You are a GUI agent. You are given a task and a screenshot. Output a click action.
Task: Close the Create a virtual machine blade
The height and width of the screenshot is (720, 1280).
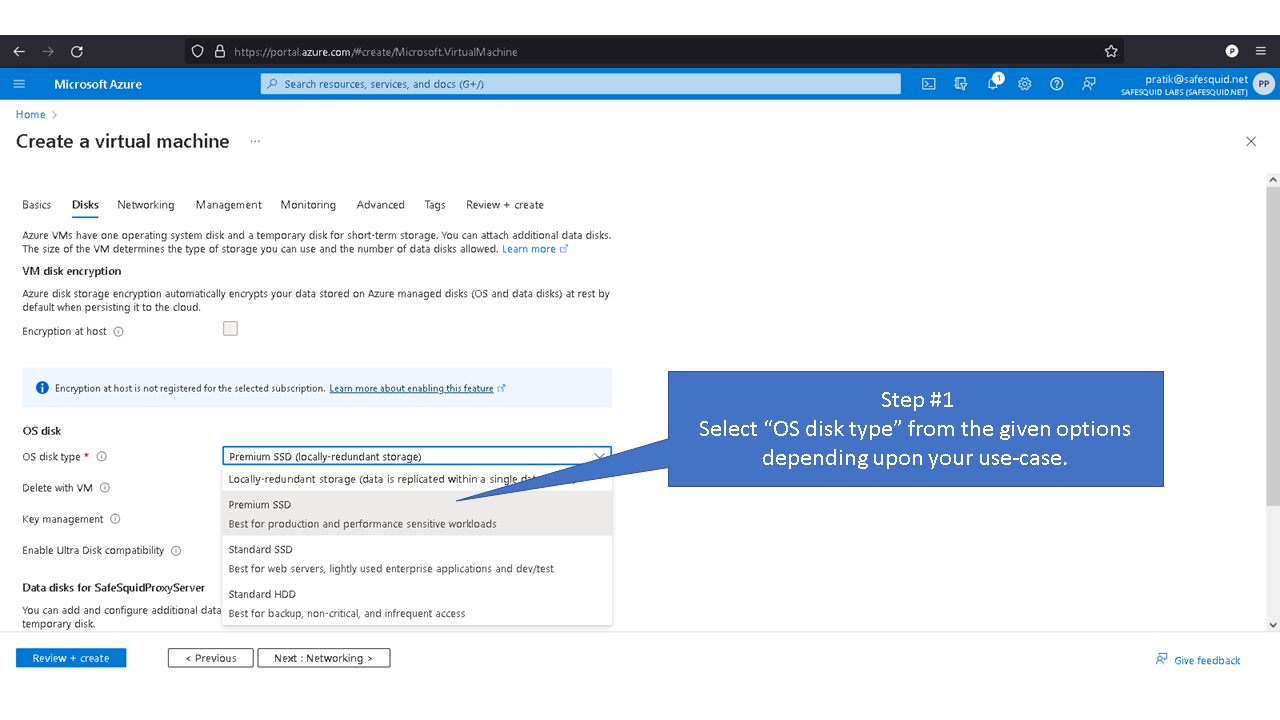click(x=1251, y=142)
